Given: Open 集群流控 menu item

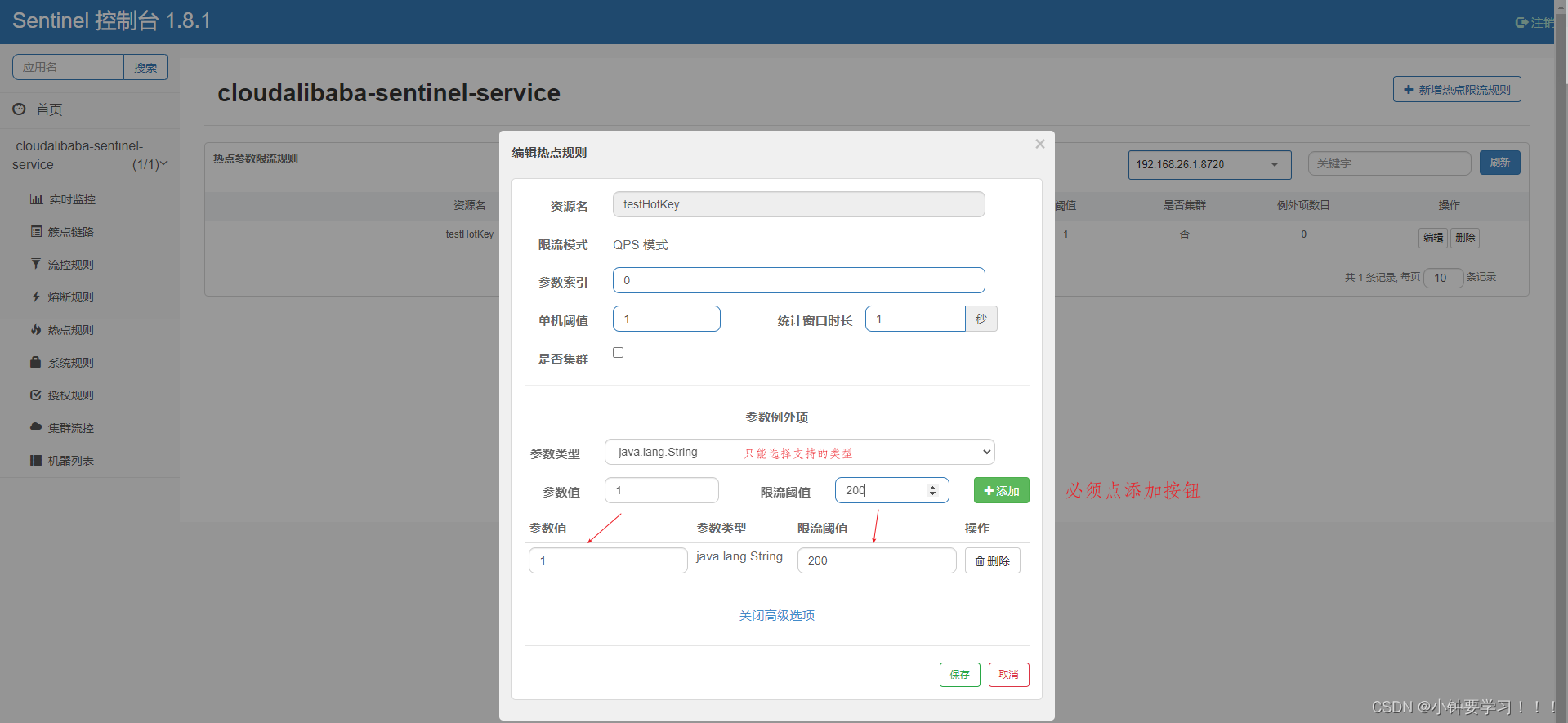Looking at the screenshot, I should 71,428.
